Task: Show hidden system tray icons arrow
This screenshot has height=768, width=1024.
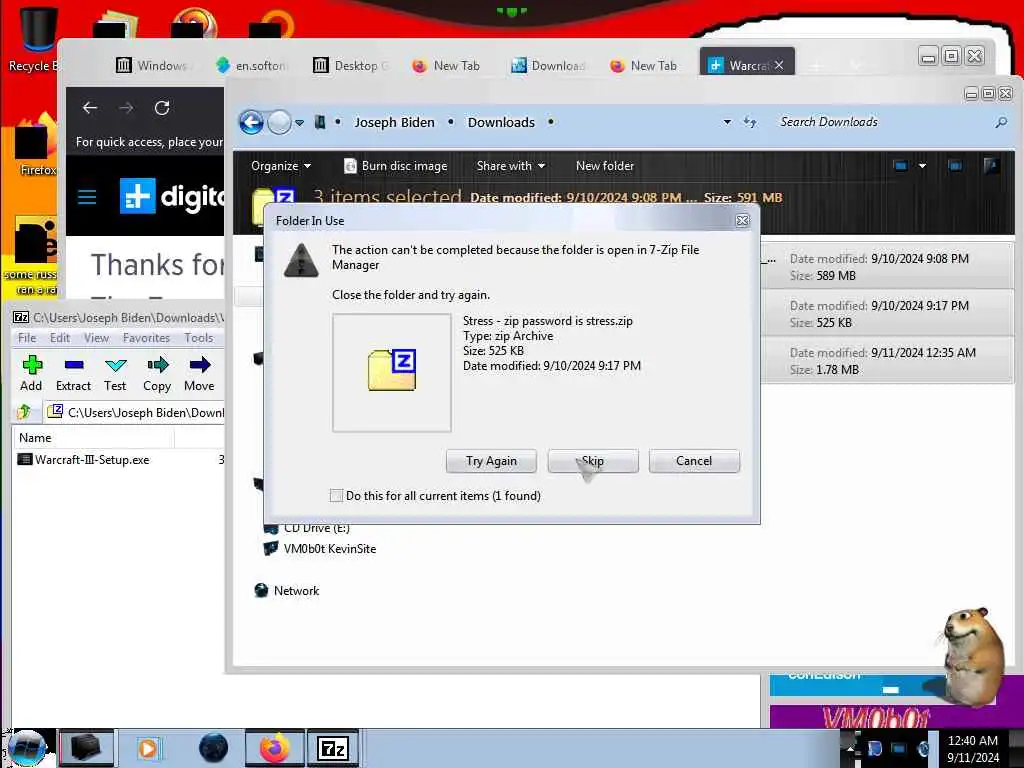Action: pos(852,748)
